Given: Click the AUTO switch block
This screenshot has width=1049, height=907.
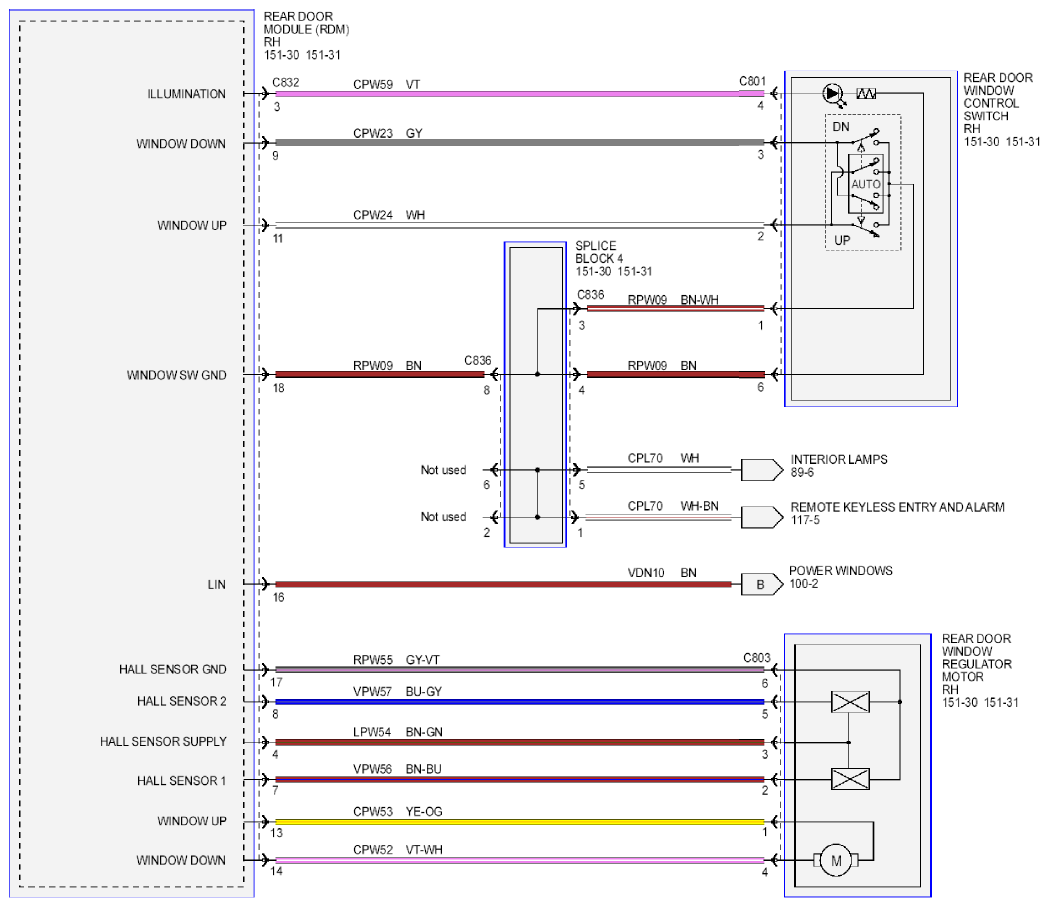Looking at the screenshot, I should (x=866, y=183).
